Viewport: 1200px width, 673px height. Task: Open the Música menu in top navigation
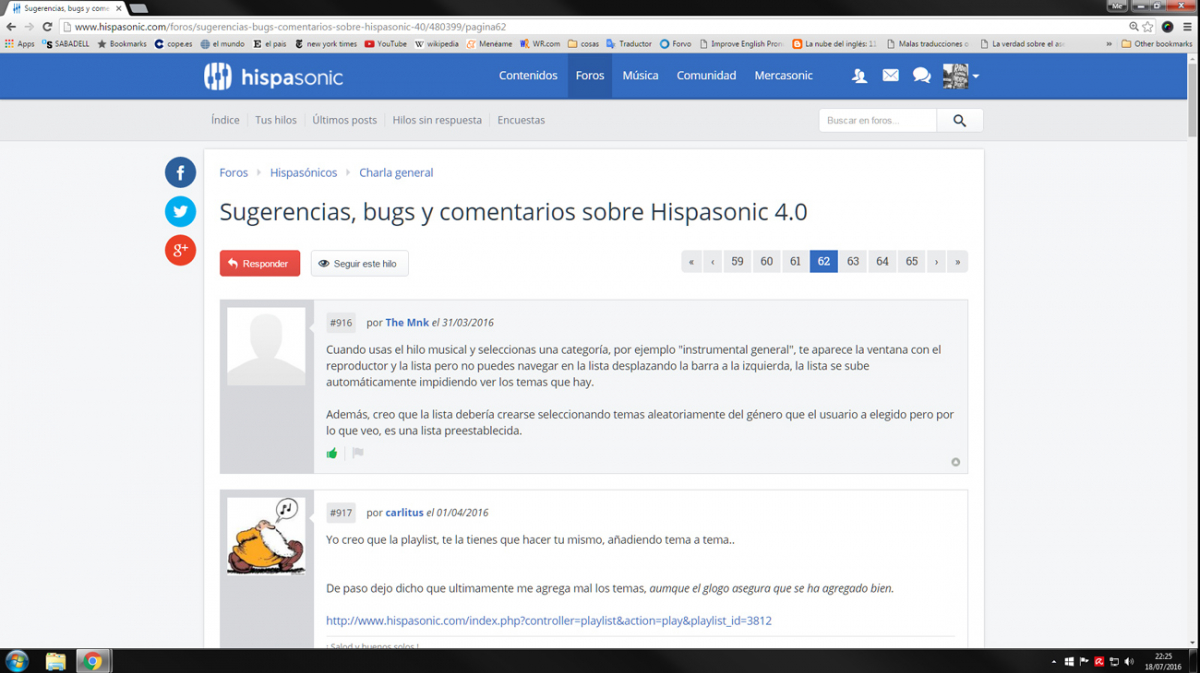(x=640, y=76)
